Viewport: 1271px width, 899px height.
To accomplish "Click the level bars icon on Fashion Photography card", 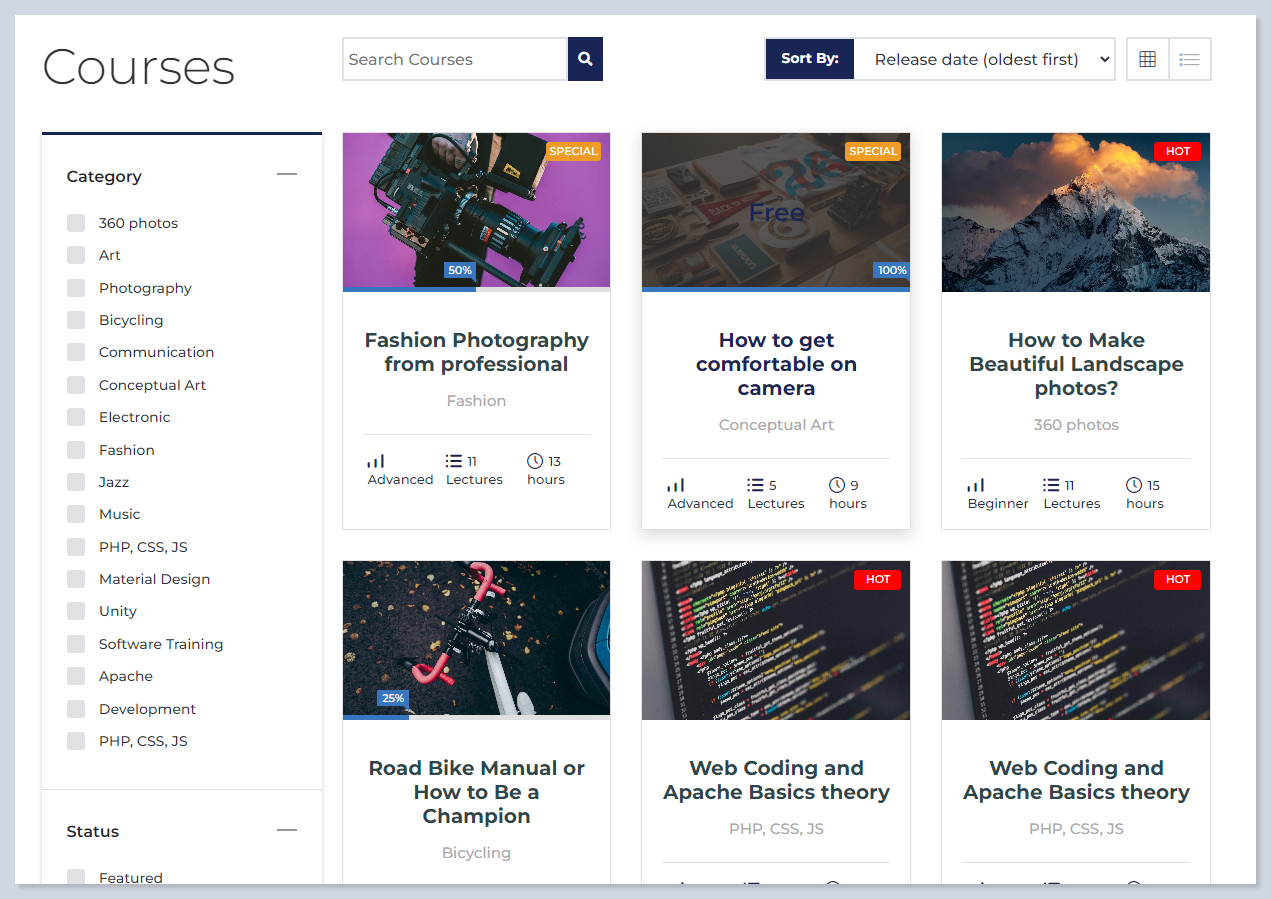I will click(376, 461).
